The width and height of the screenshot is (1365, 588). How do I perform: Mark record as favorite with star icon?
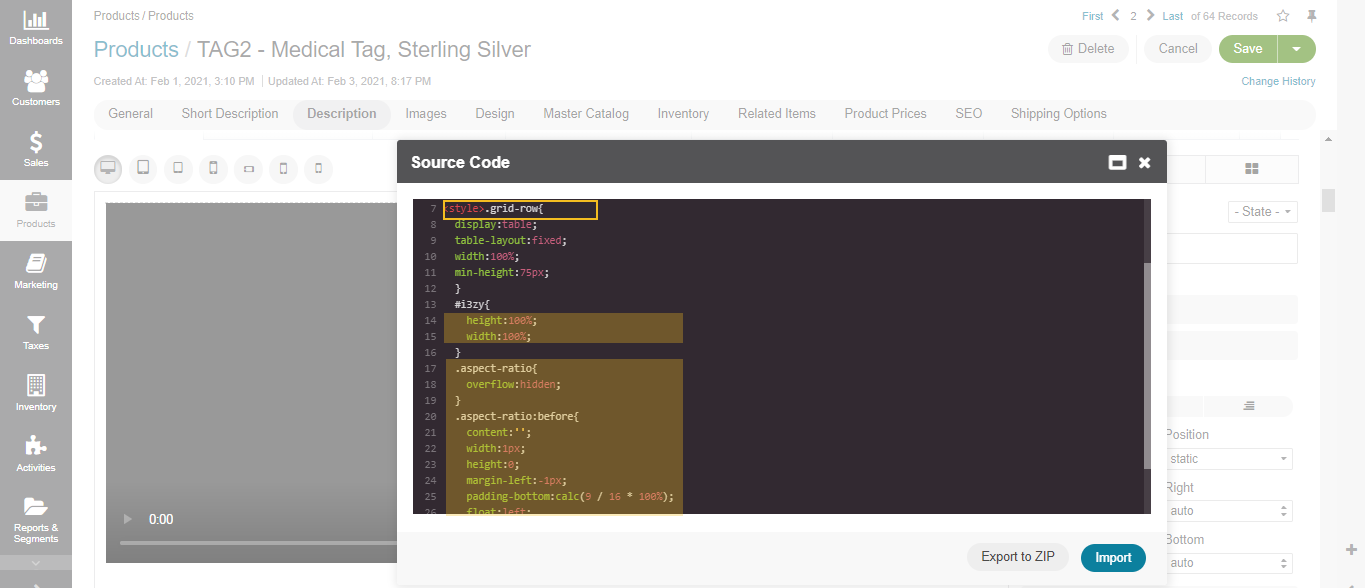click(1283, 16)
